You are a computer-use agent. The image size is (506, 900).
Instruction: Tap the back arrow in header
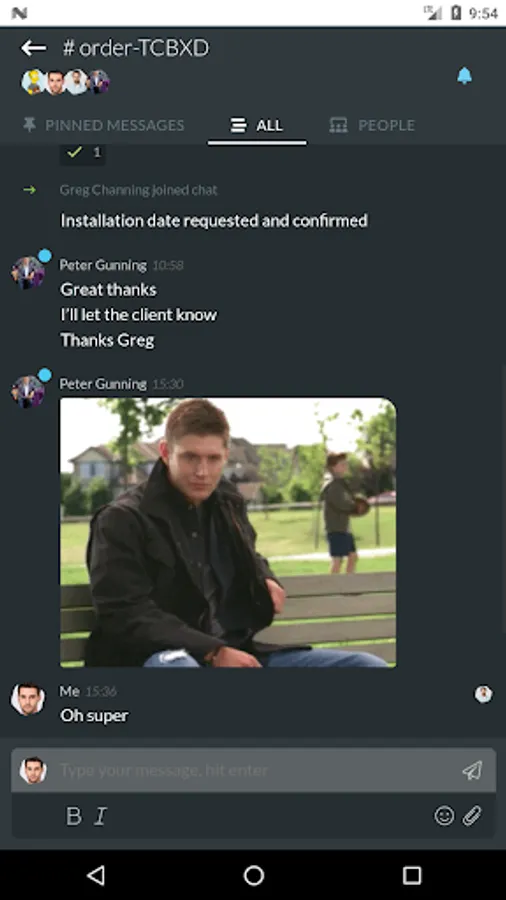pos(33,48)
